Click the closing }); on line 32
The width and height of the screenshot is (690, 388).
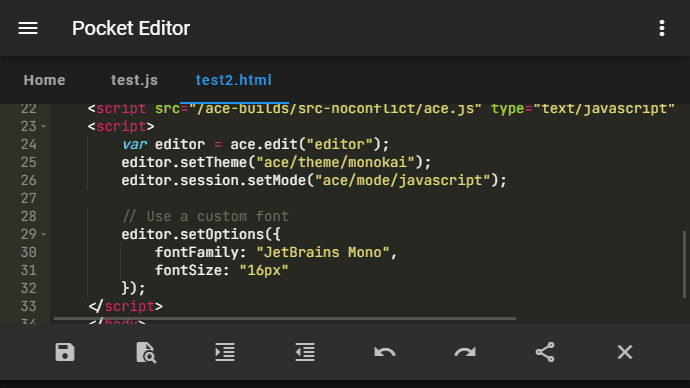click(133, 289)
